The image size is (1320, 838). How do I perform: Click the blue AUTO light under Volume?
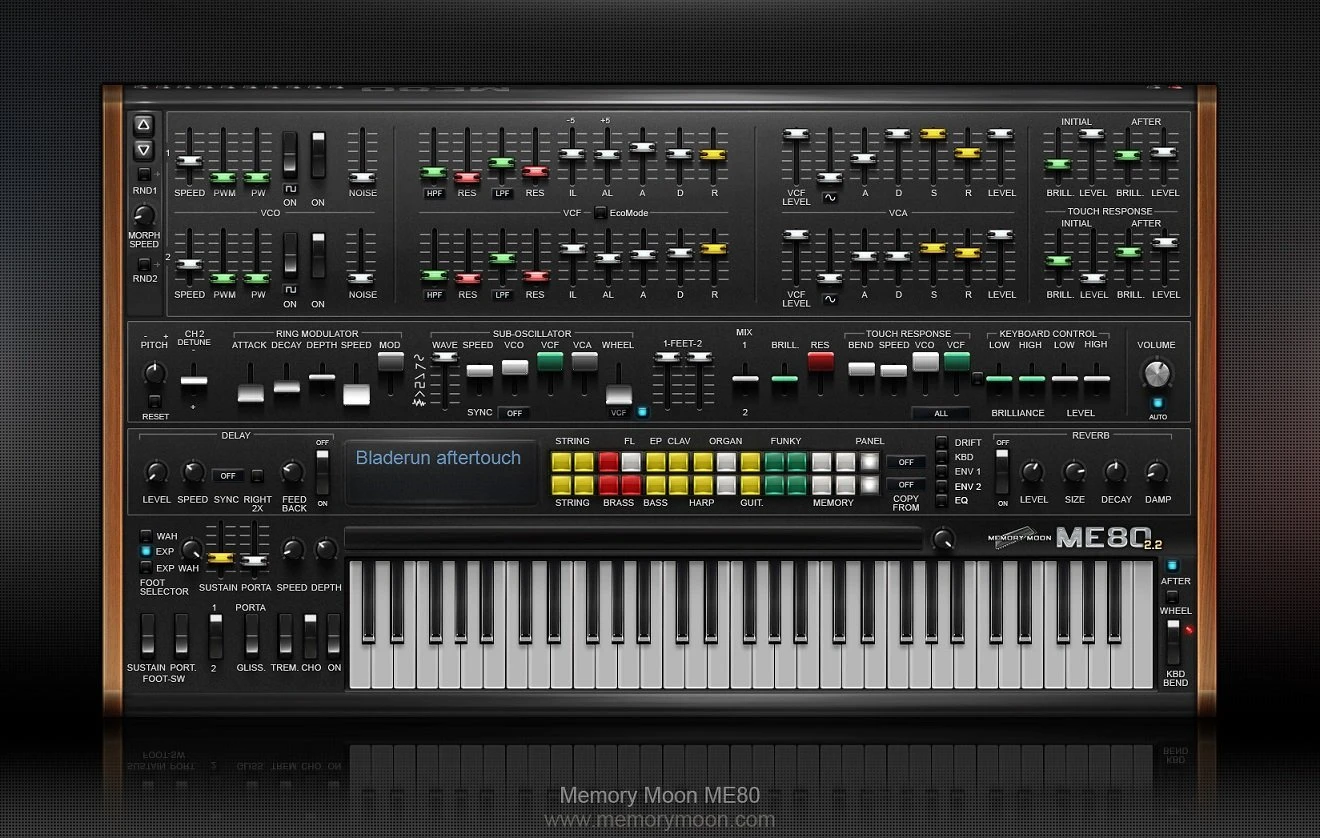click(1157, 403)
